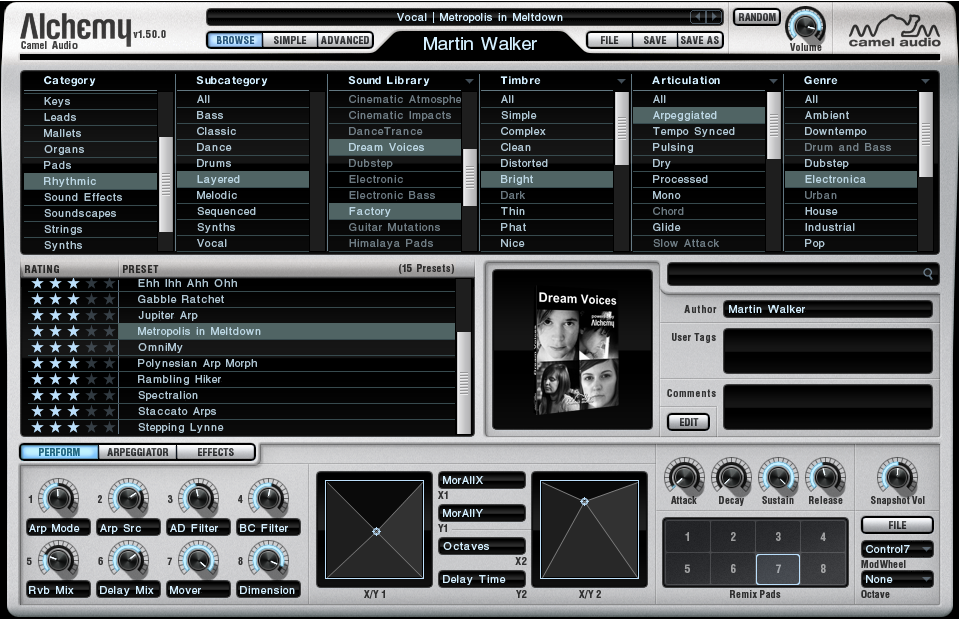Click the search magnifier icon
Screen dimensions: 959x619
927,274
